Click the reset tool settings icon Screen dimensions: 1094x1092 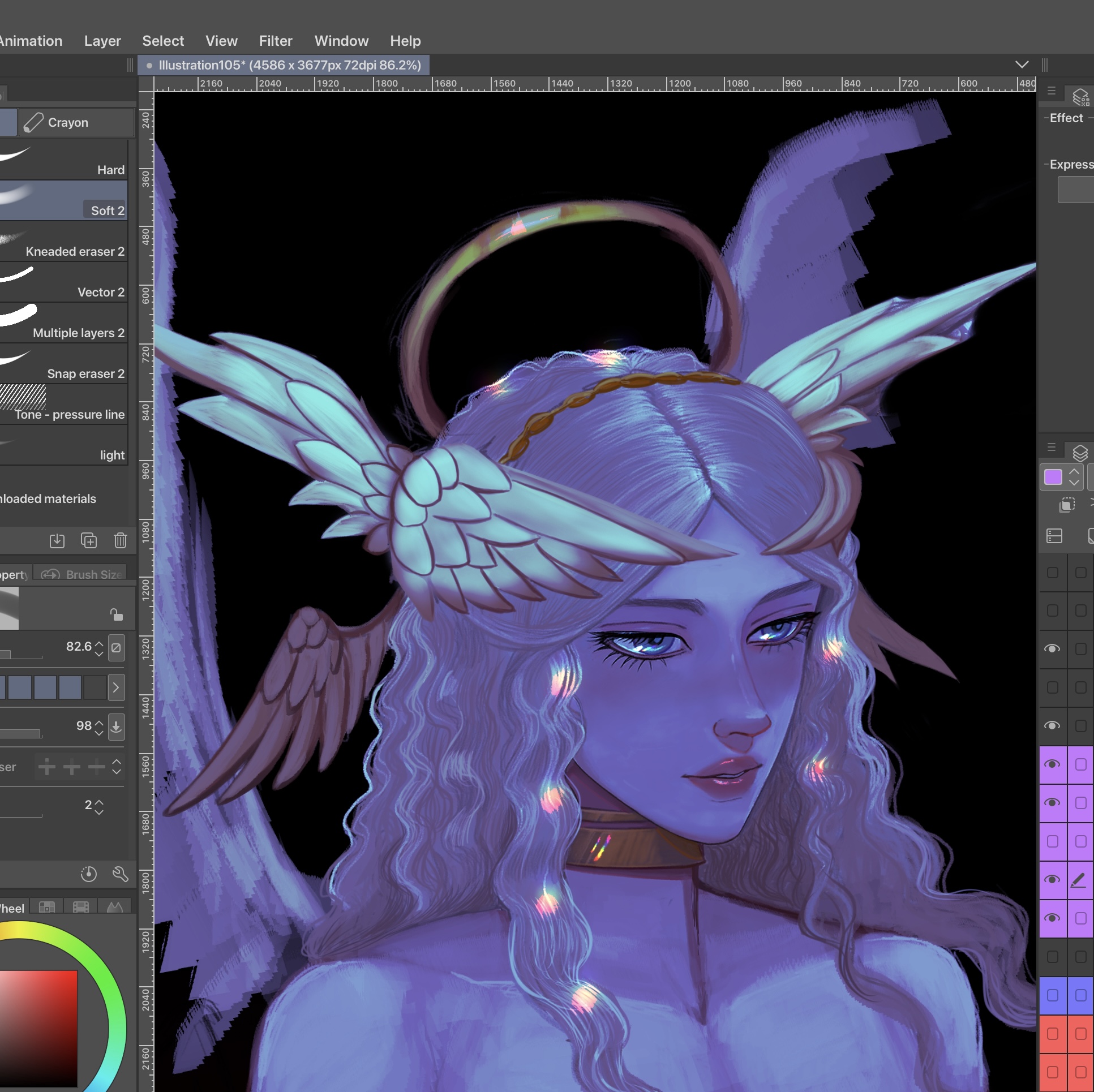[x=89, y=874]
